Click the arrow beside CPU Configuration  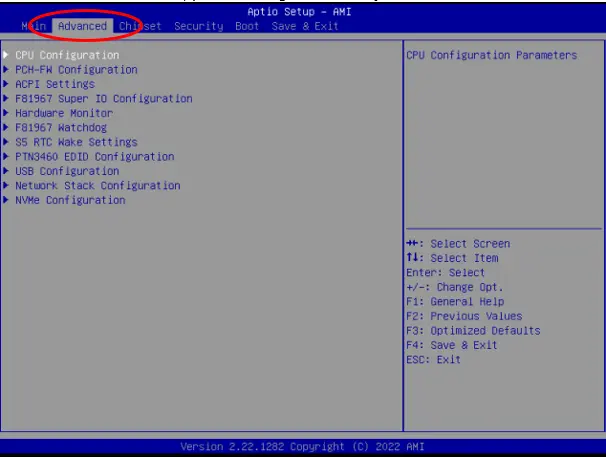[6, 55]
